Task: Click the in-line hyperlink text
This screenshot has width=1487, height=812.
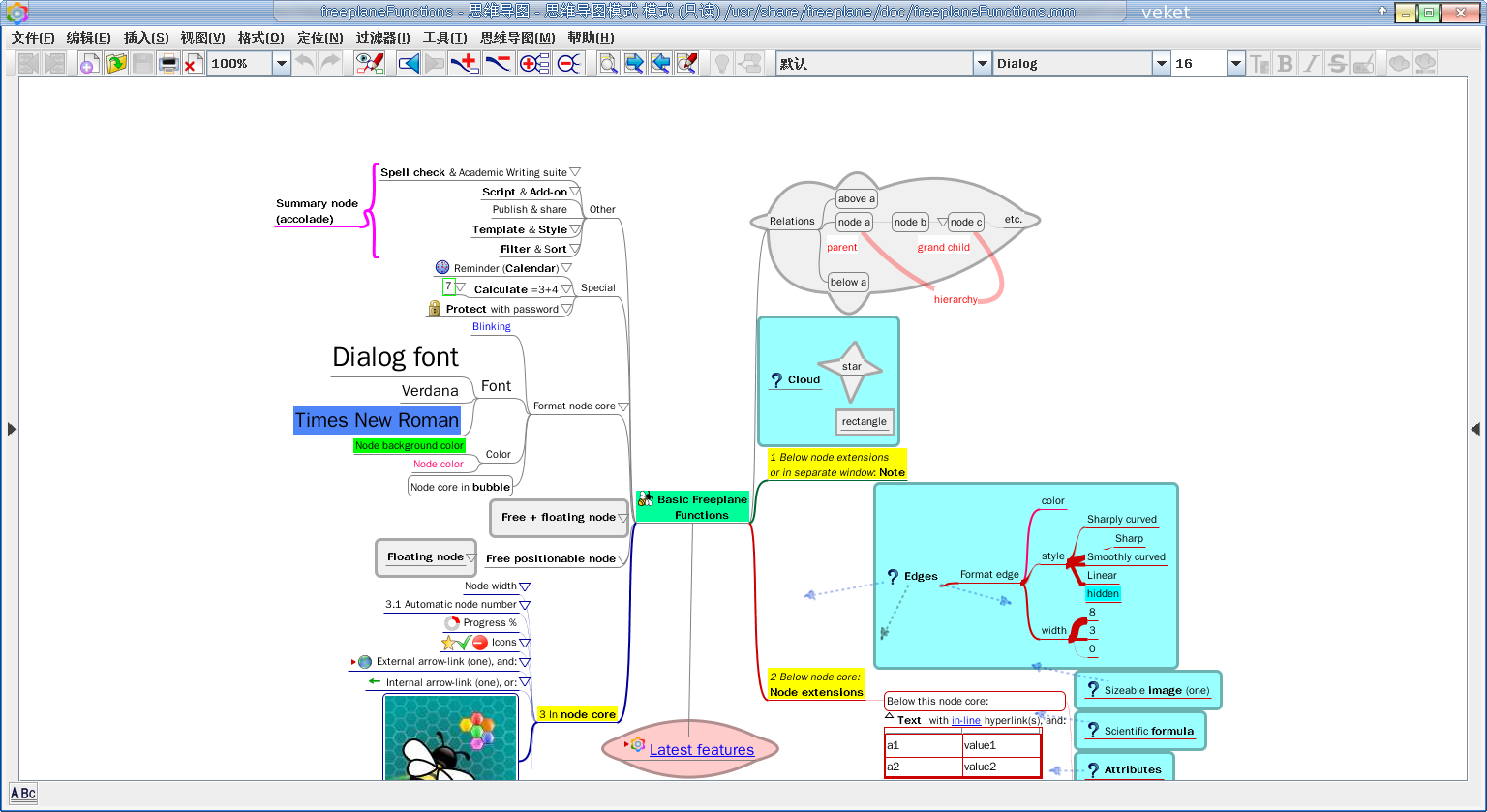Action: click(x=966, y=720)
